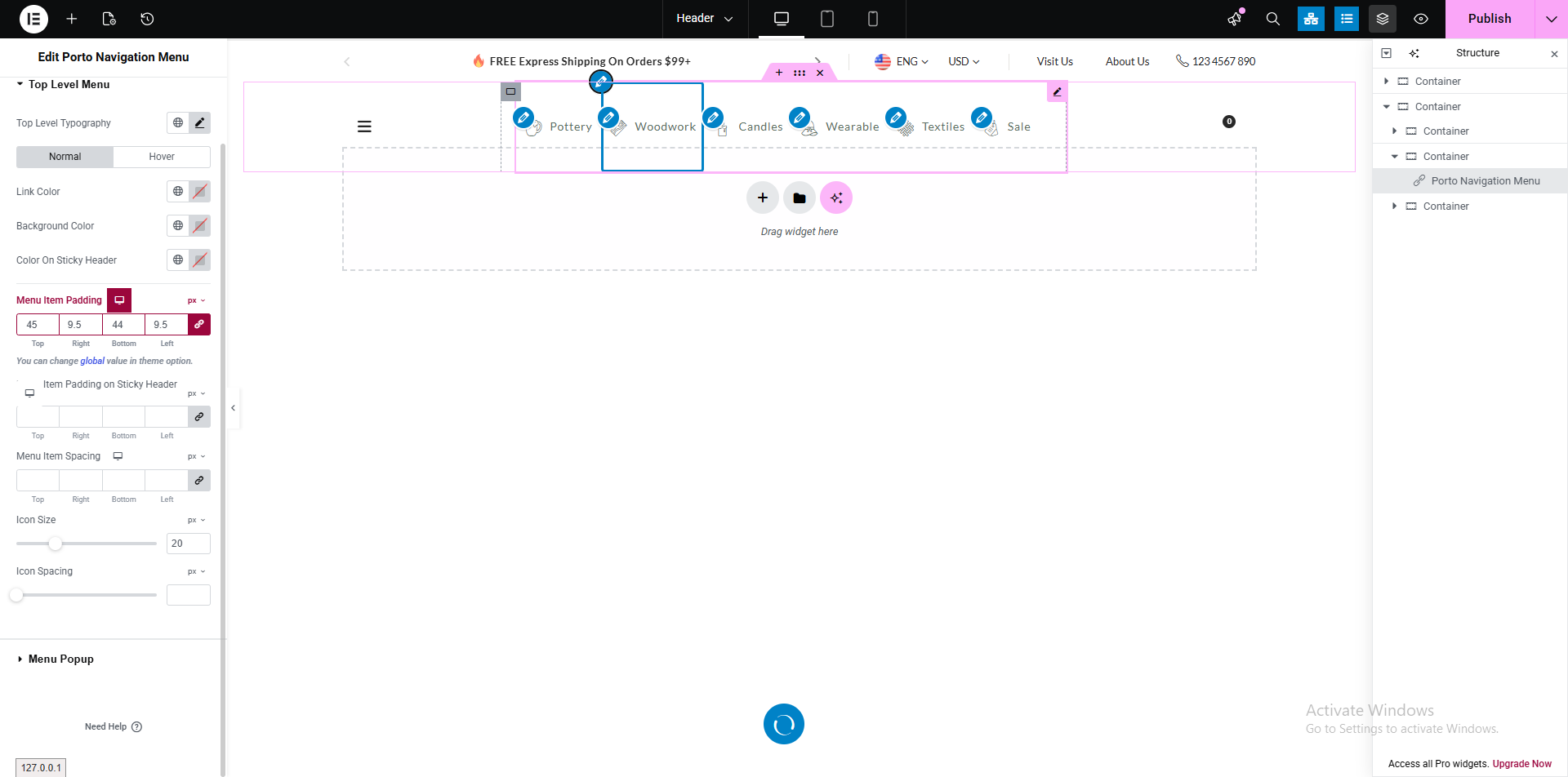Switch to Mobile responsive view
1568x777 pixels.
point(873,19)
